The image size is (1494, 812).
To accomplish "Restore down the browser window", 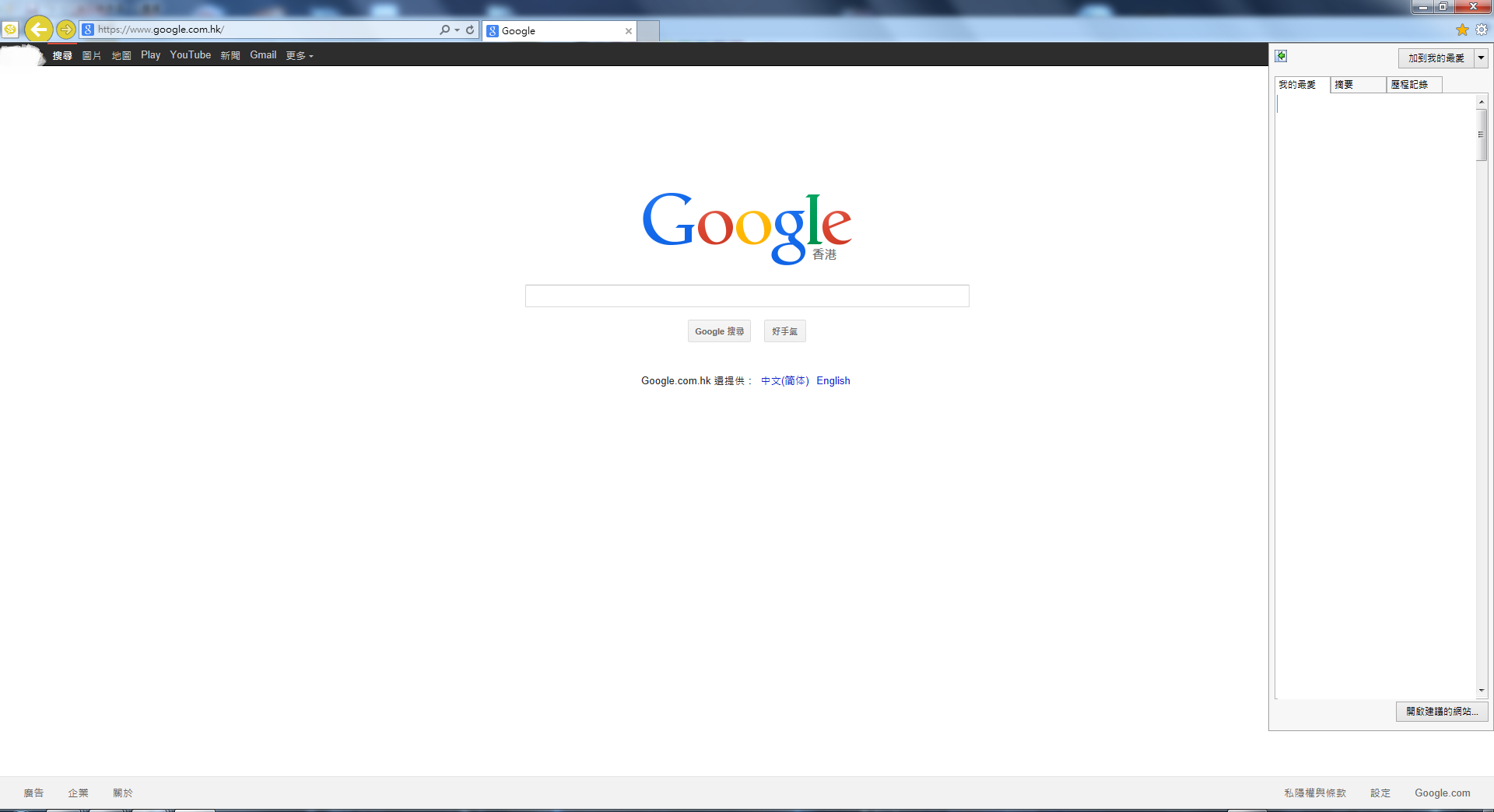I will click(x=1443, y=6).
